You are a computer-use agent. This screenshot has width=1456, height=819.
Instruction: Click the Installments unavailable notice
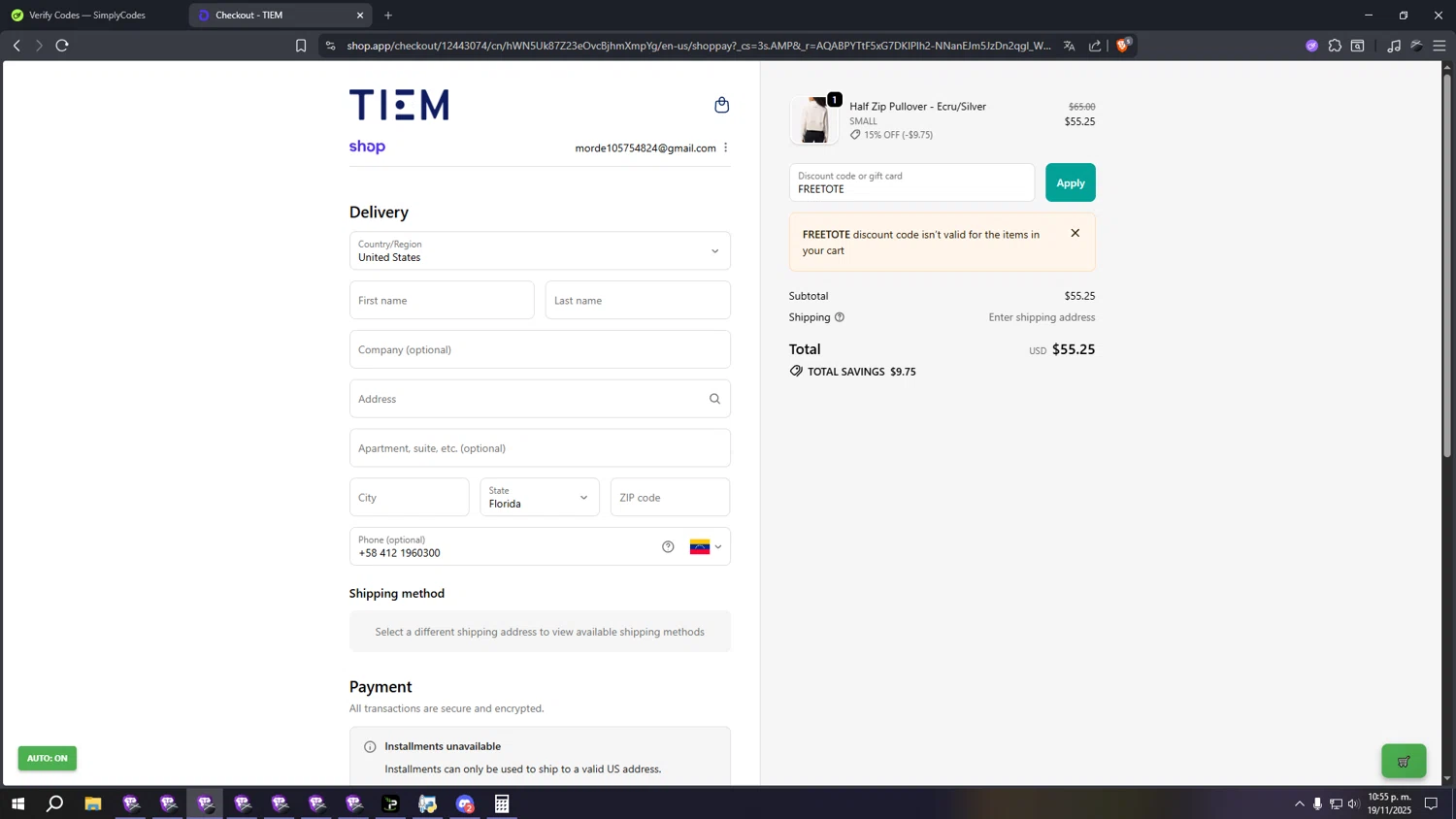[x=540, y=757]
